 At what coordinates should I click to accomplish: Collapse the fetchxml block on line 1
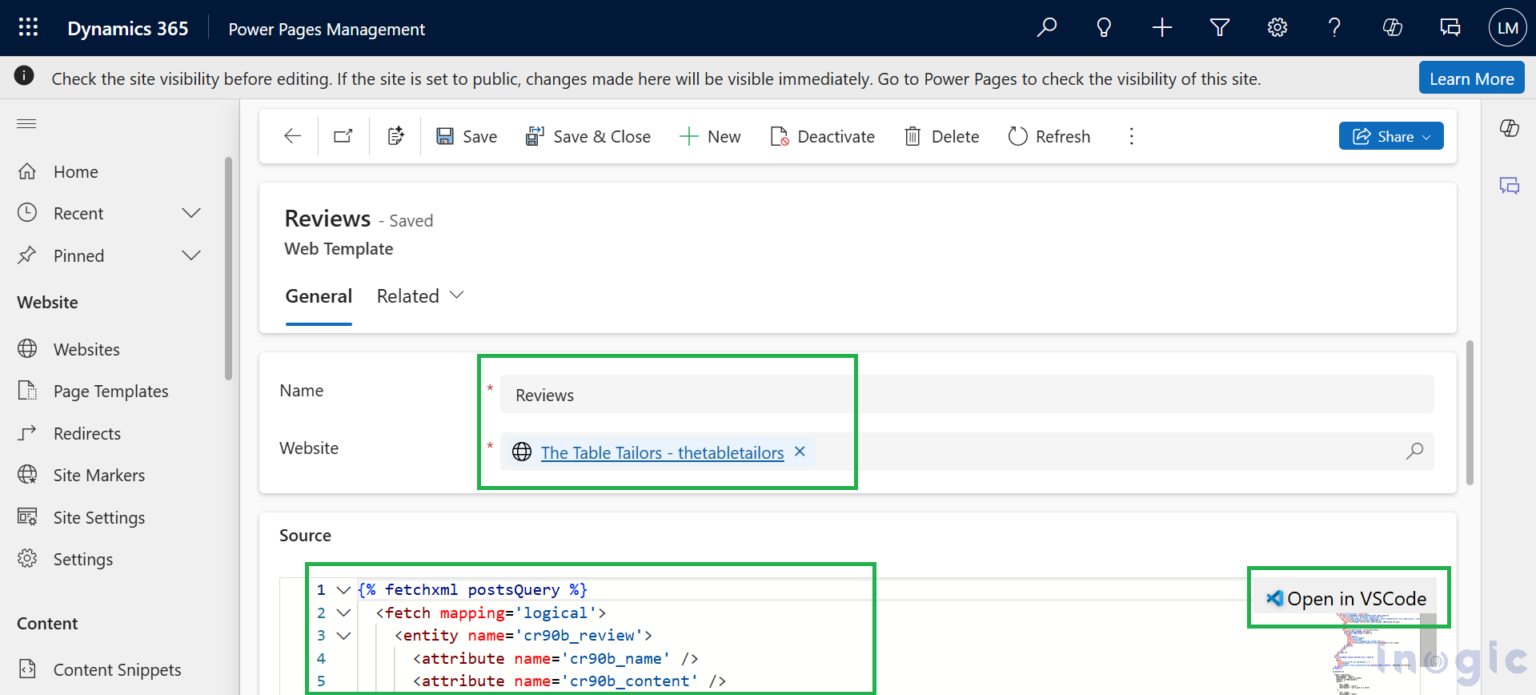pos(343,589)
